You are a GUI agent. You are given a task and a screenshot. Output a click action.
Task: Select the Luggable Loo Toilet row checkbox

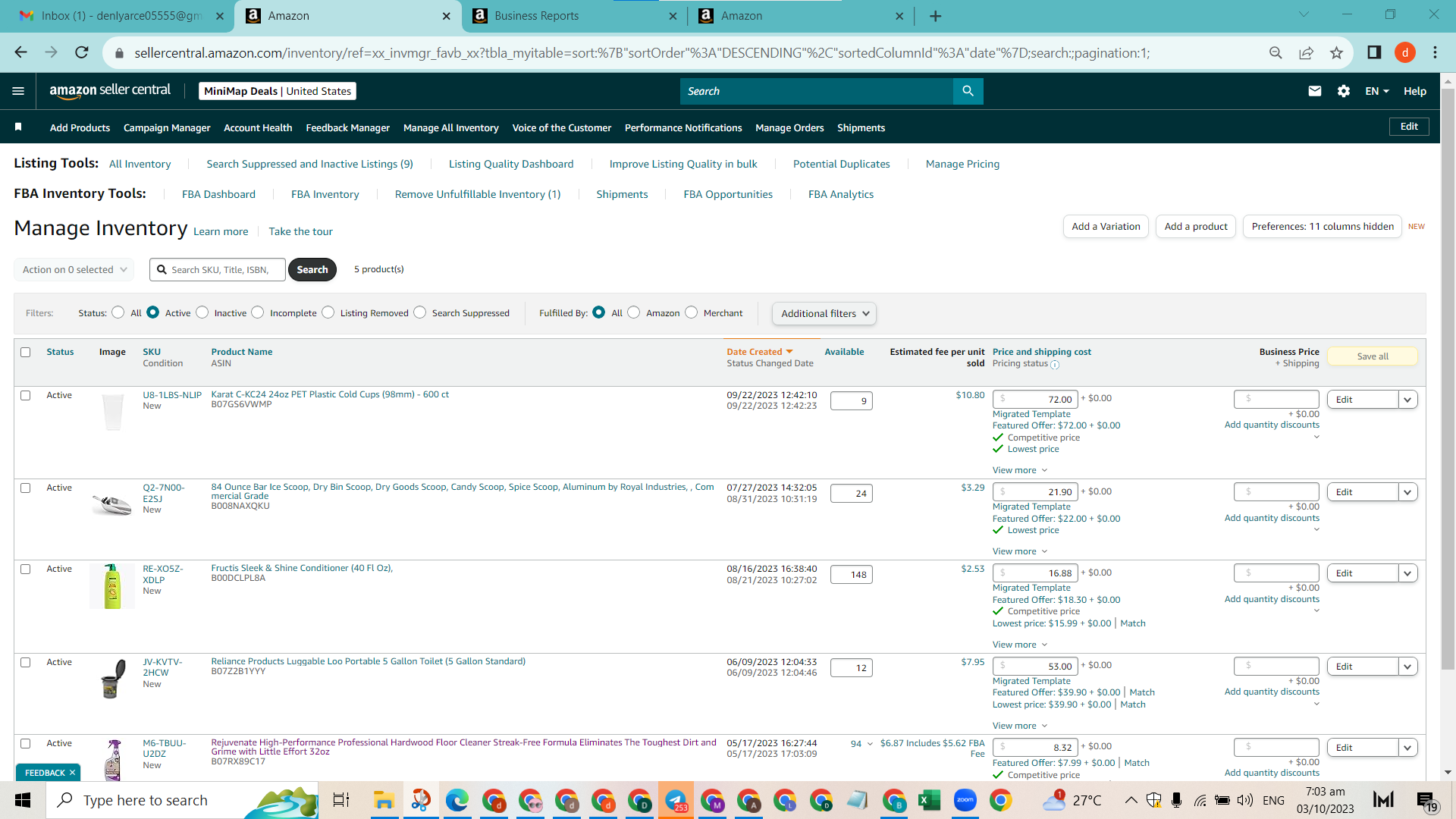coord(26,662)
